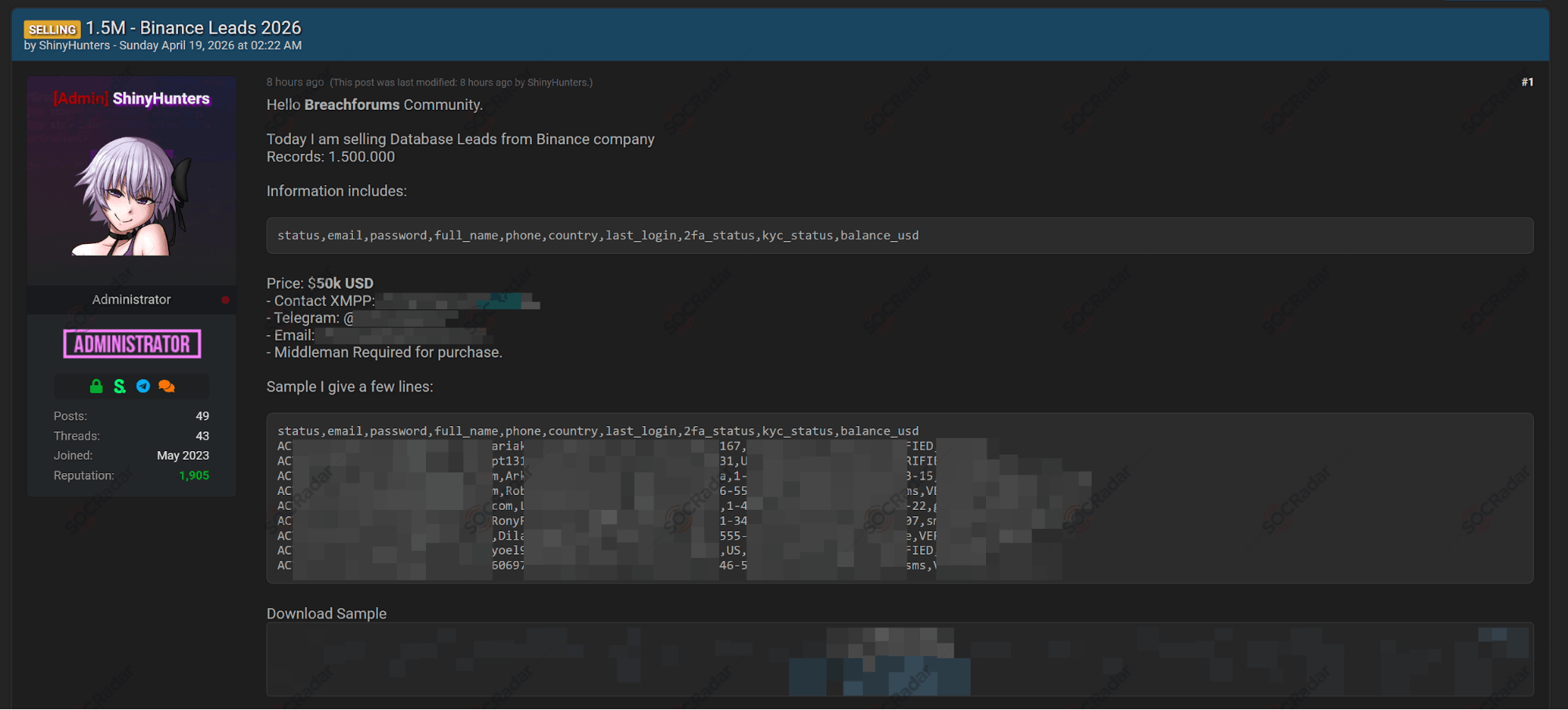
Task: Click the red status dot beside Administrator
Action: 225,300
